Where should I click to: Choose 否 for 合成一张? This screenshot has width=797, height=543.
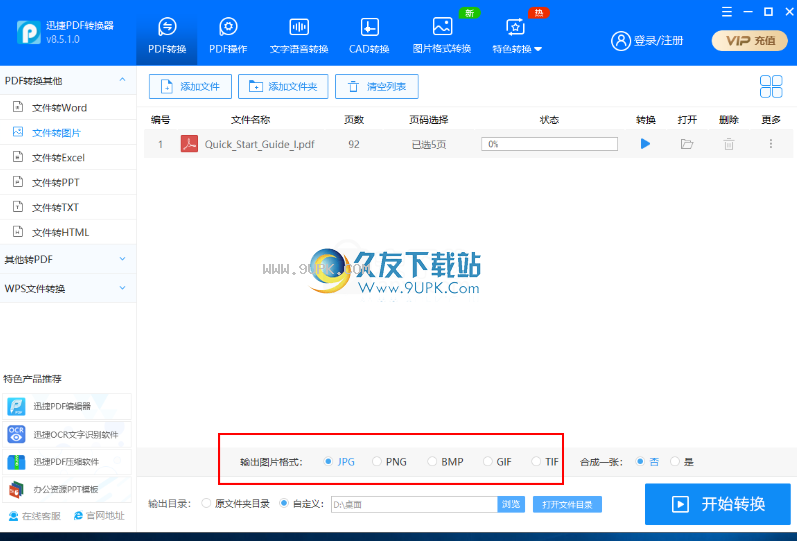click(x=647, y=462)
